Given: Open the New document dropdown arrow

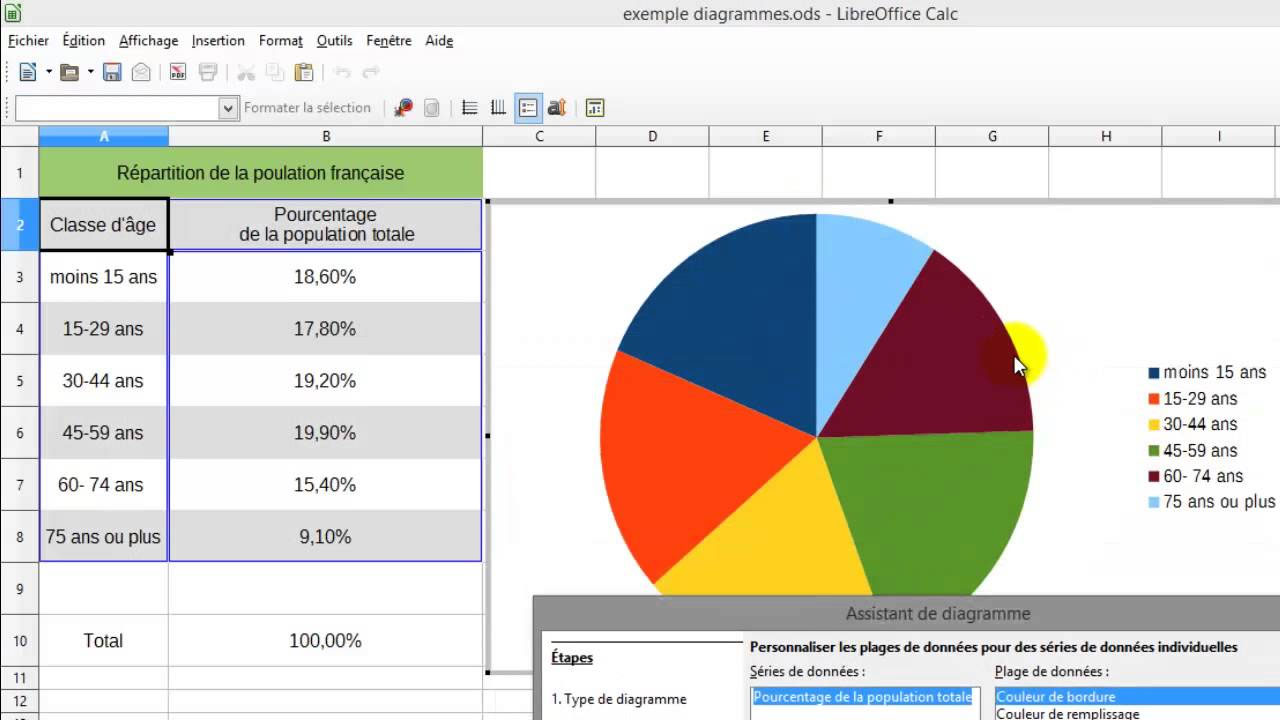Looking at the screenshot, I should tap(48, 72).
